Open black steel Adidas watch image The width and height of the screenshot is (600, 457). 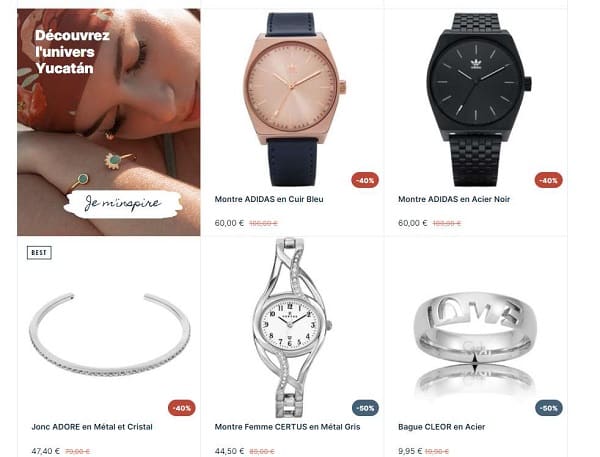(x=476, y=100)
